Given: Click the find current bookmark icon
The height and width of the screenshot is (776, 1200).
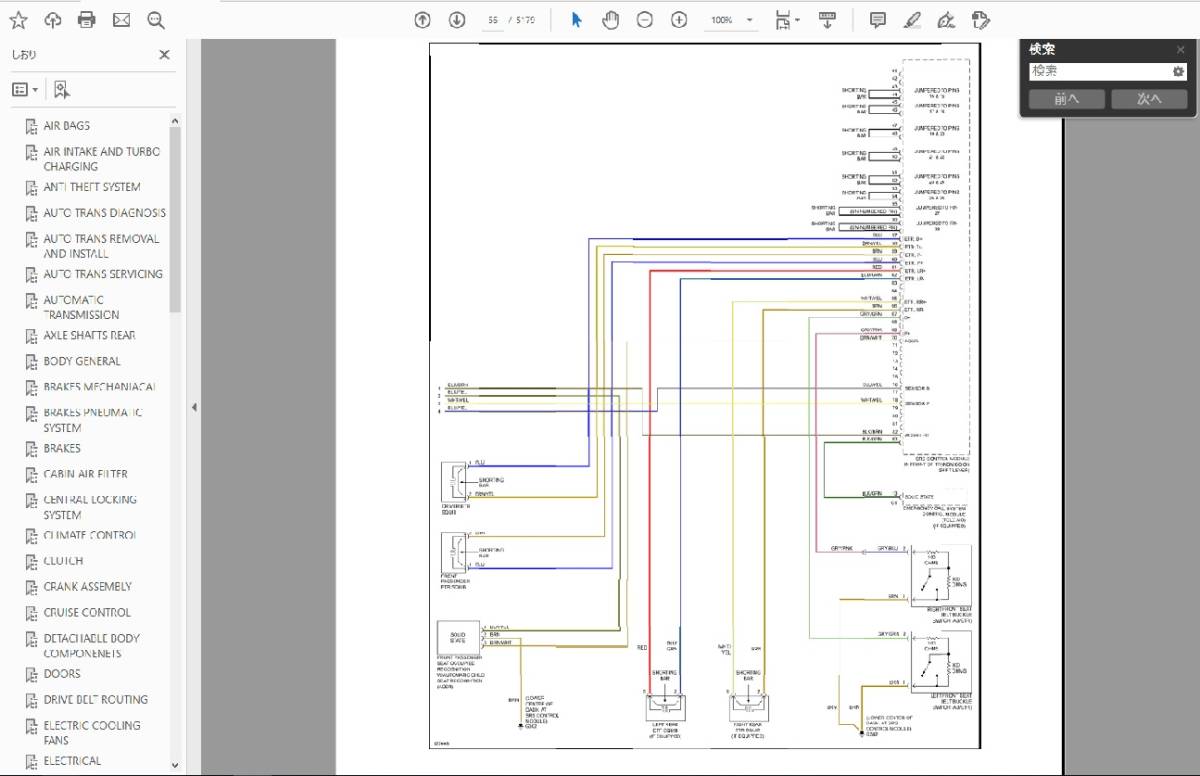Looking at the screenshot, I should pyautogui.click(x=62, y=90).
